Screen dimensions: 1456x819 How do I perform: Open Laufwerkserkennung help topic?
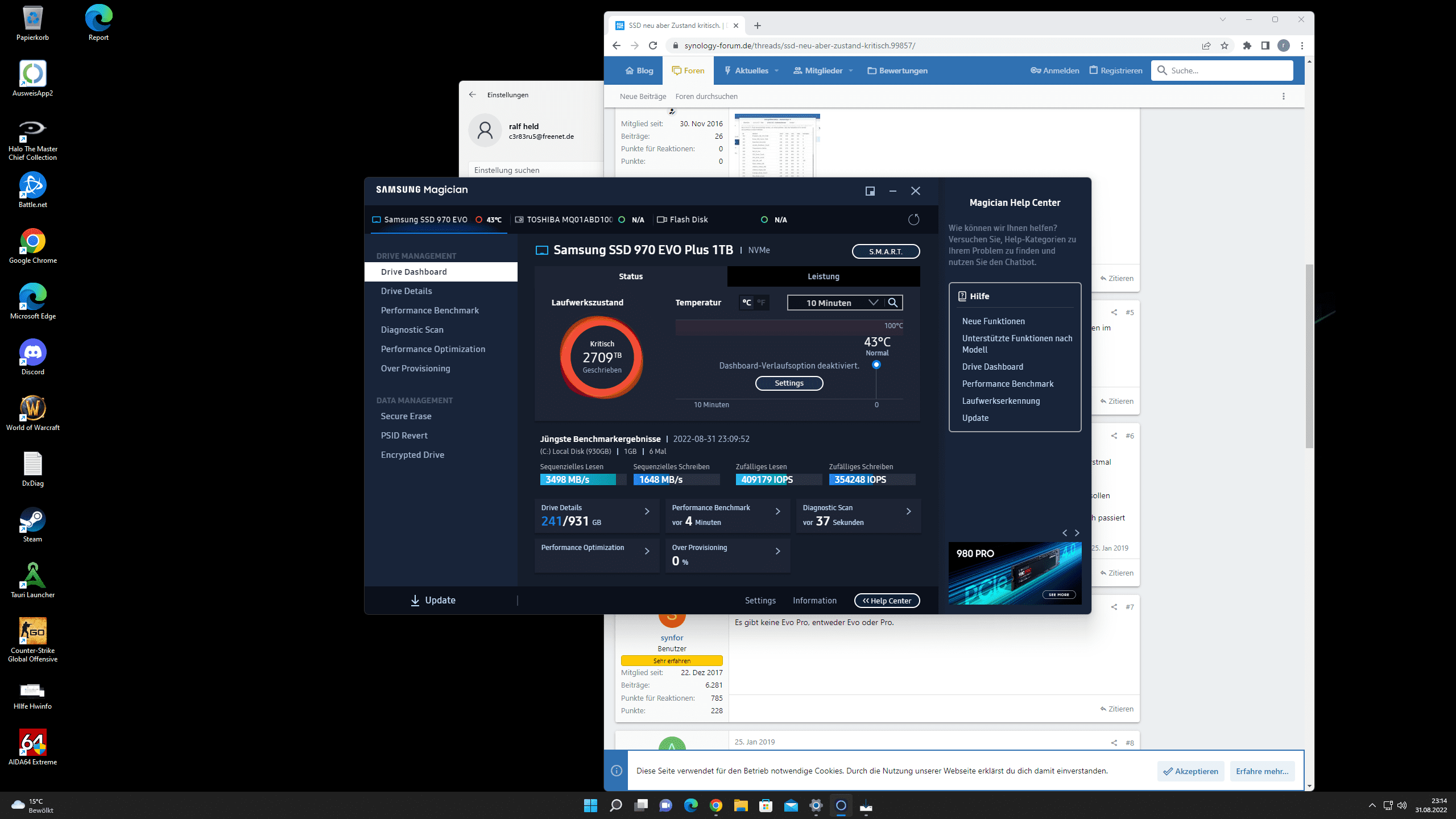pos(1000,401)
